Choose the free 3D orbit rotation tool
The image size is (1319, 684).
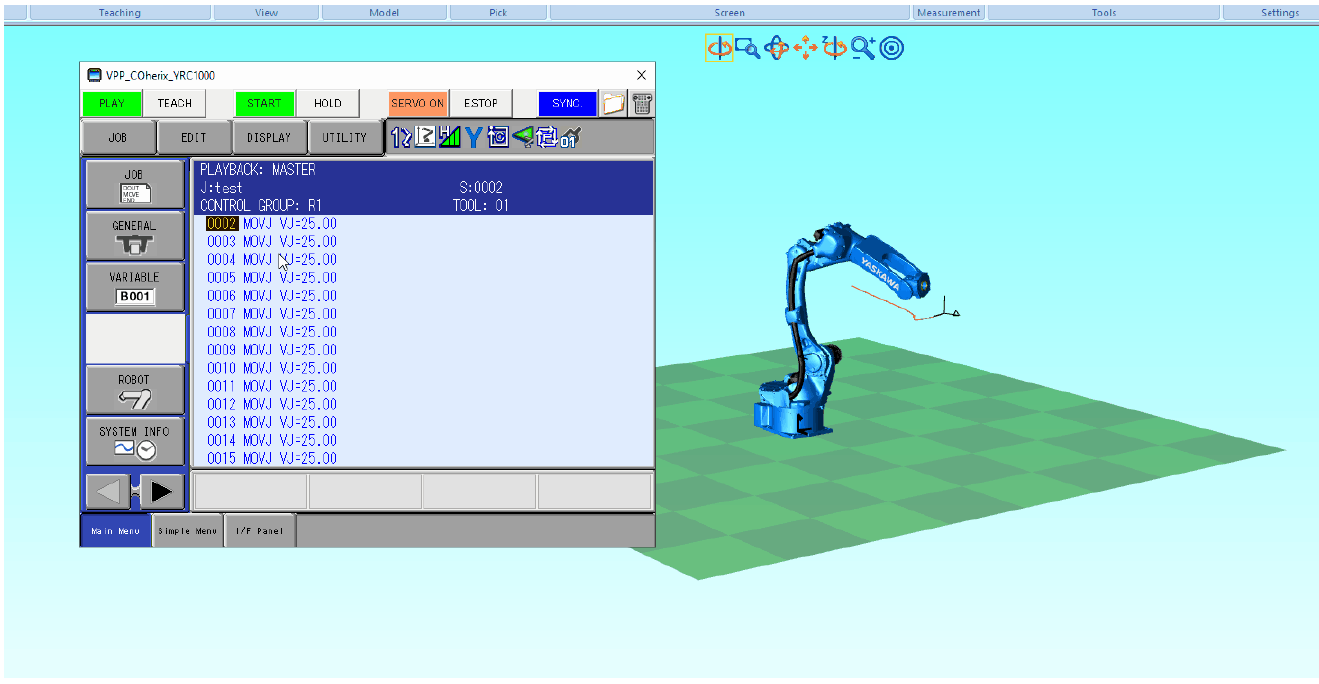point(776,48)
